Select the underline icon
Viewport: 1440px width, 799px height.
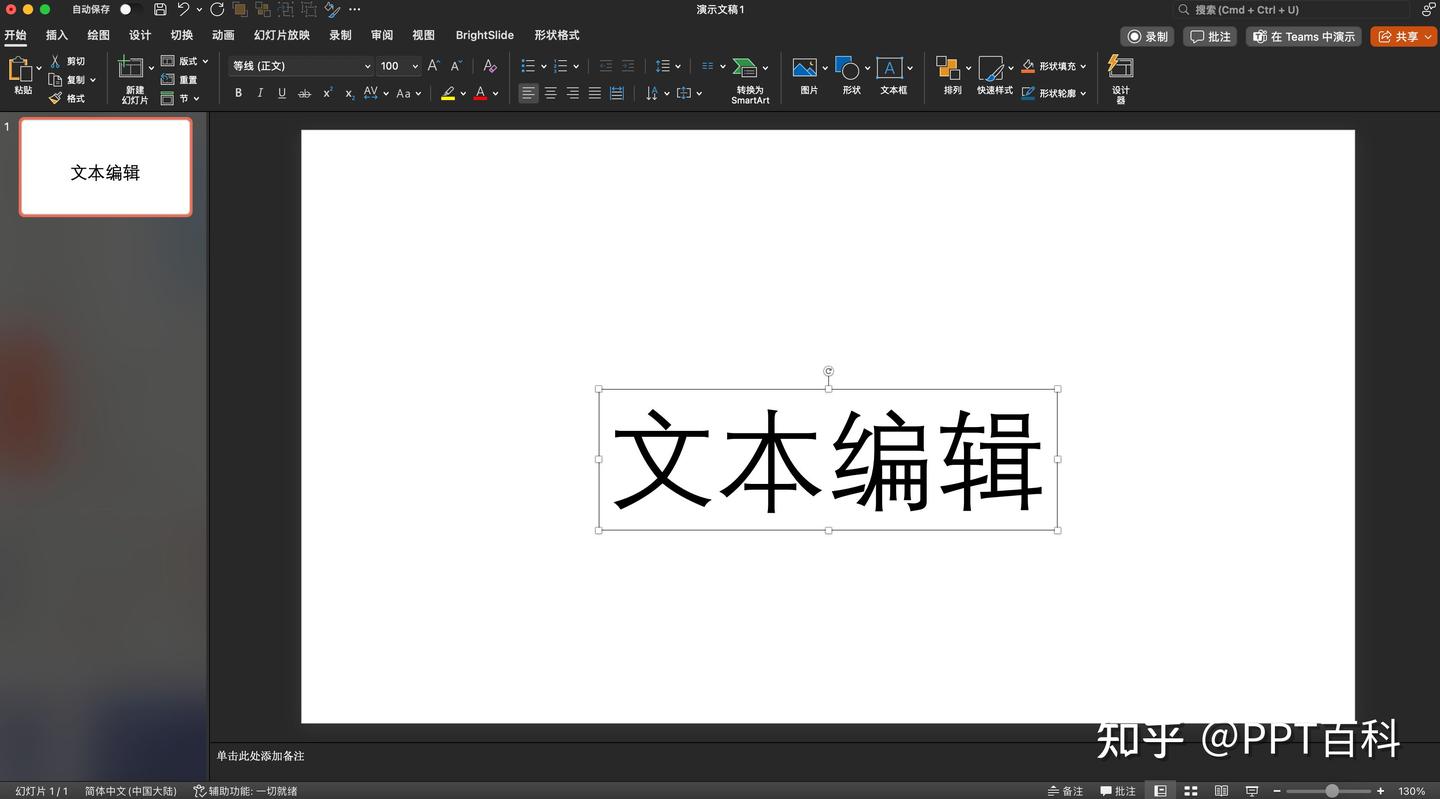[281, 93]
